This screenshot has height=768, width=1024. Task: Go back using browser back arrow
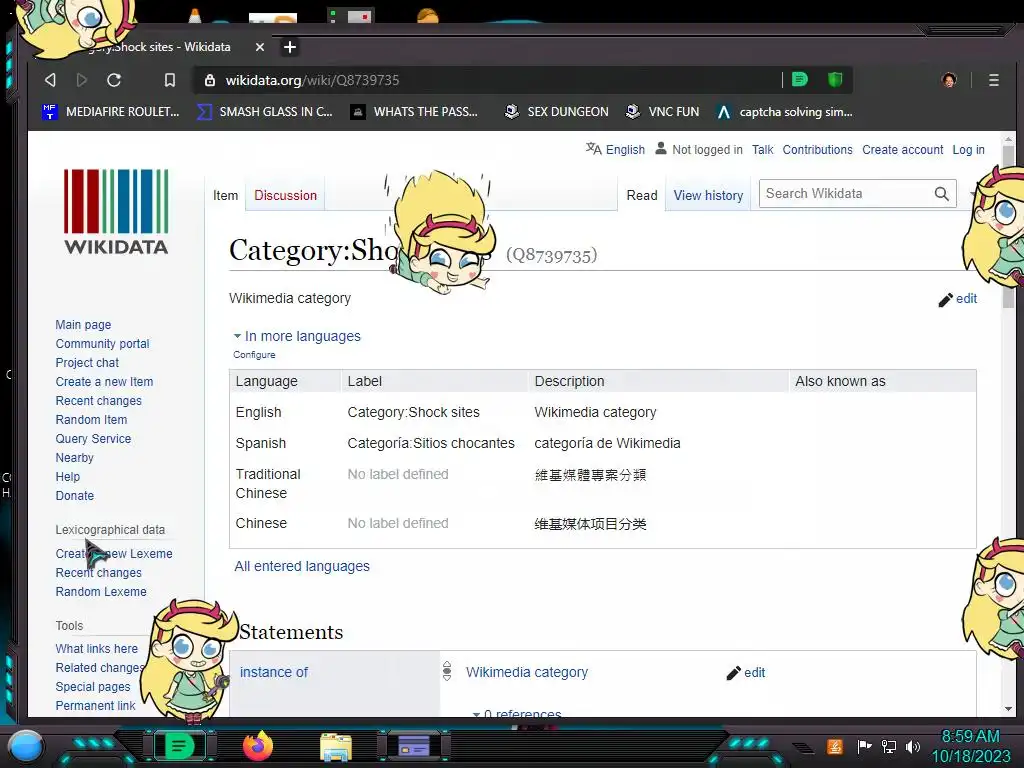[x=50, y=80]
